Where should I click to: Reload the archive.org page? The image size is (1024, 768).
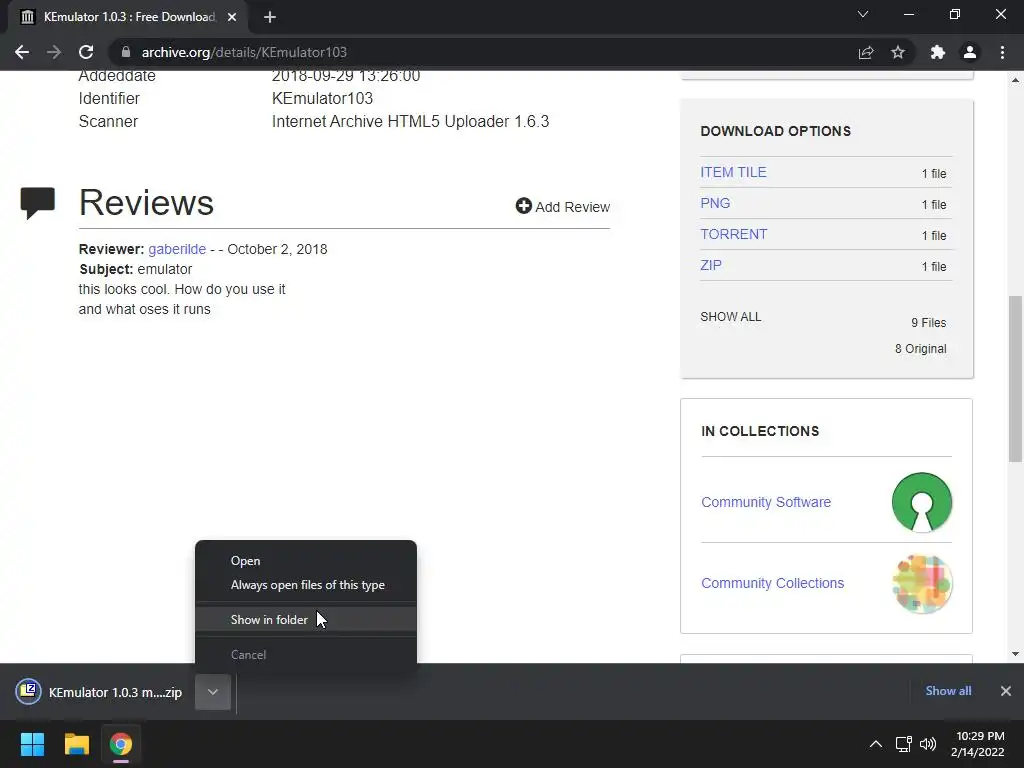pos(86,52)
